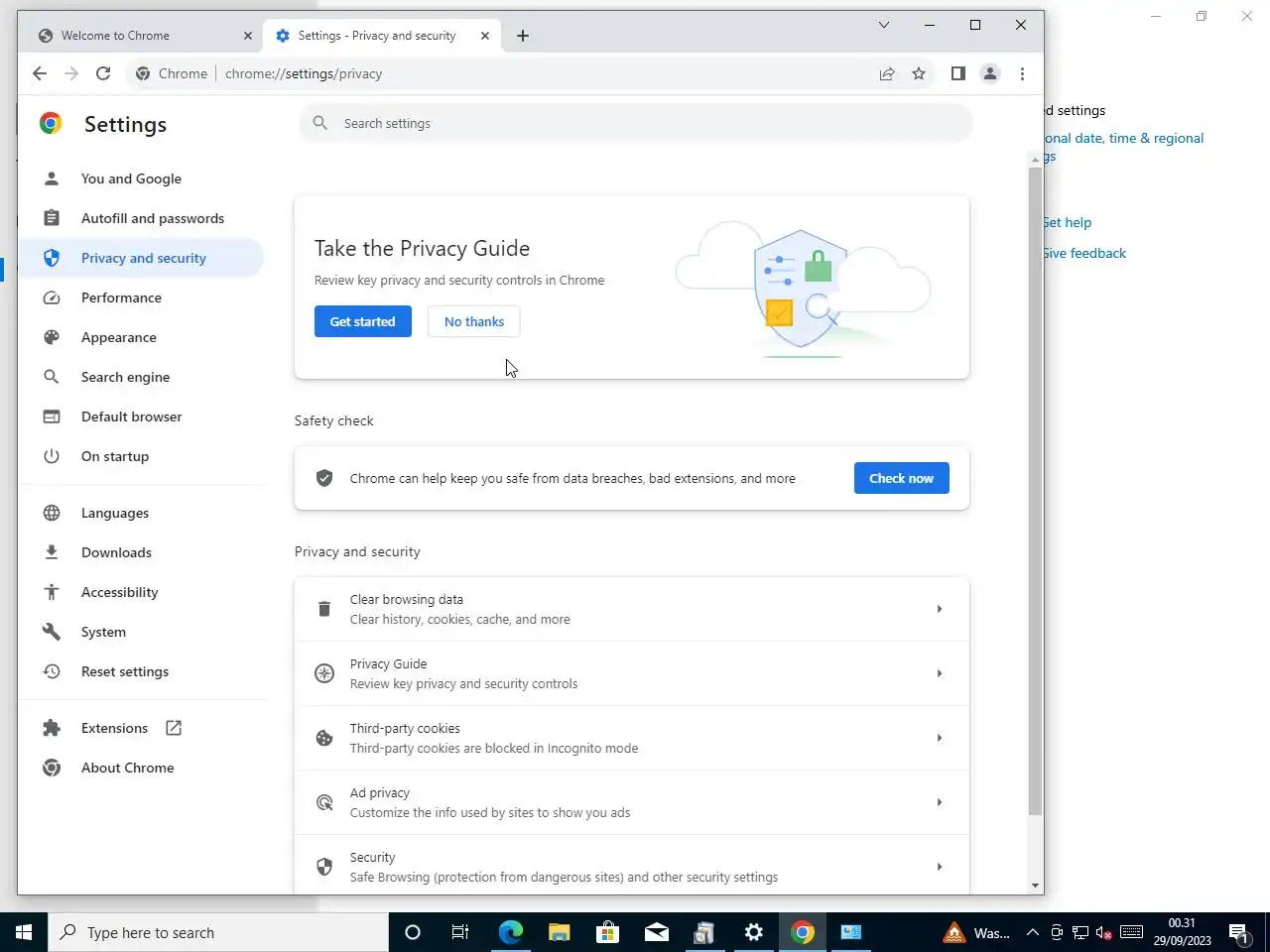This screenshot has height=952, width=1270.
Task: Dismiss the Privacy Guide with No thanks
Action: click(474, 321)
